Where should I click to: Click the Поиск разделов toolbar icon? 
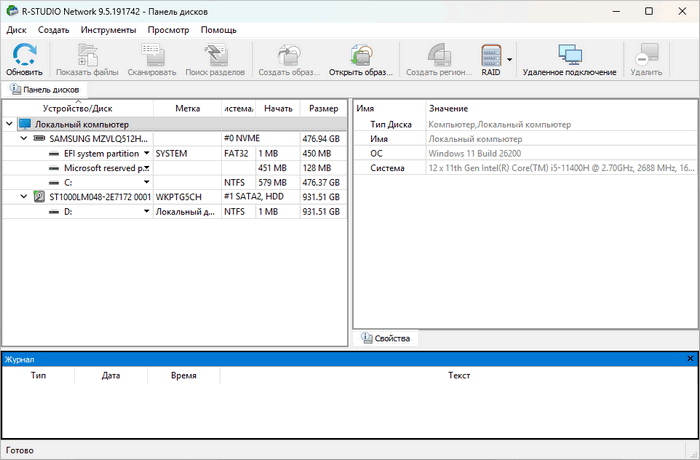coord(215,55)
